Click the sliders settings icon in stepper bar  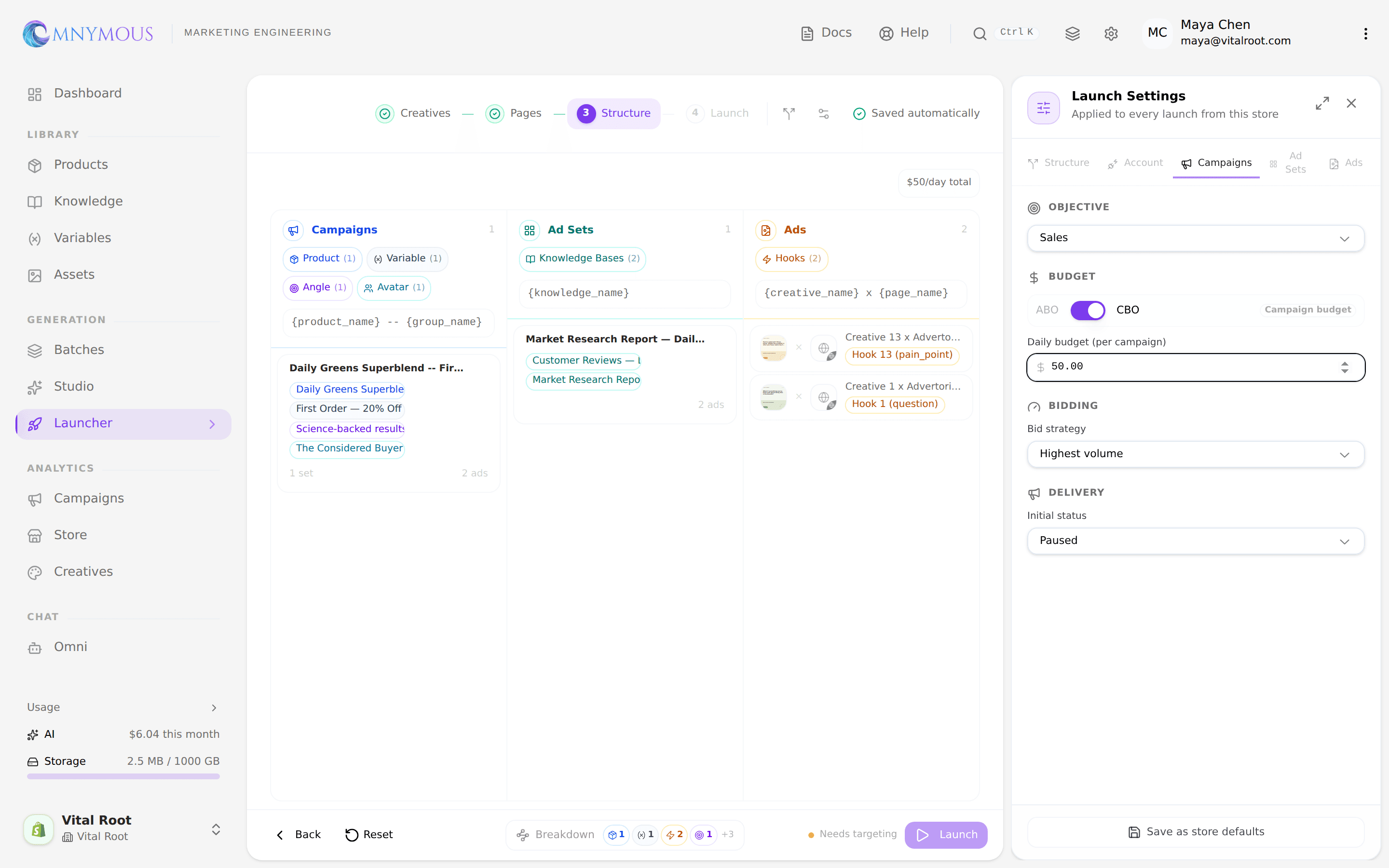[x=823, y=114]
